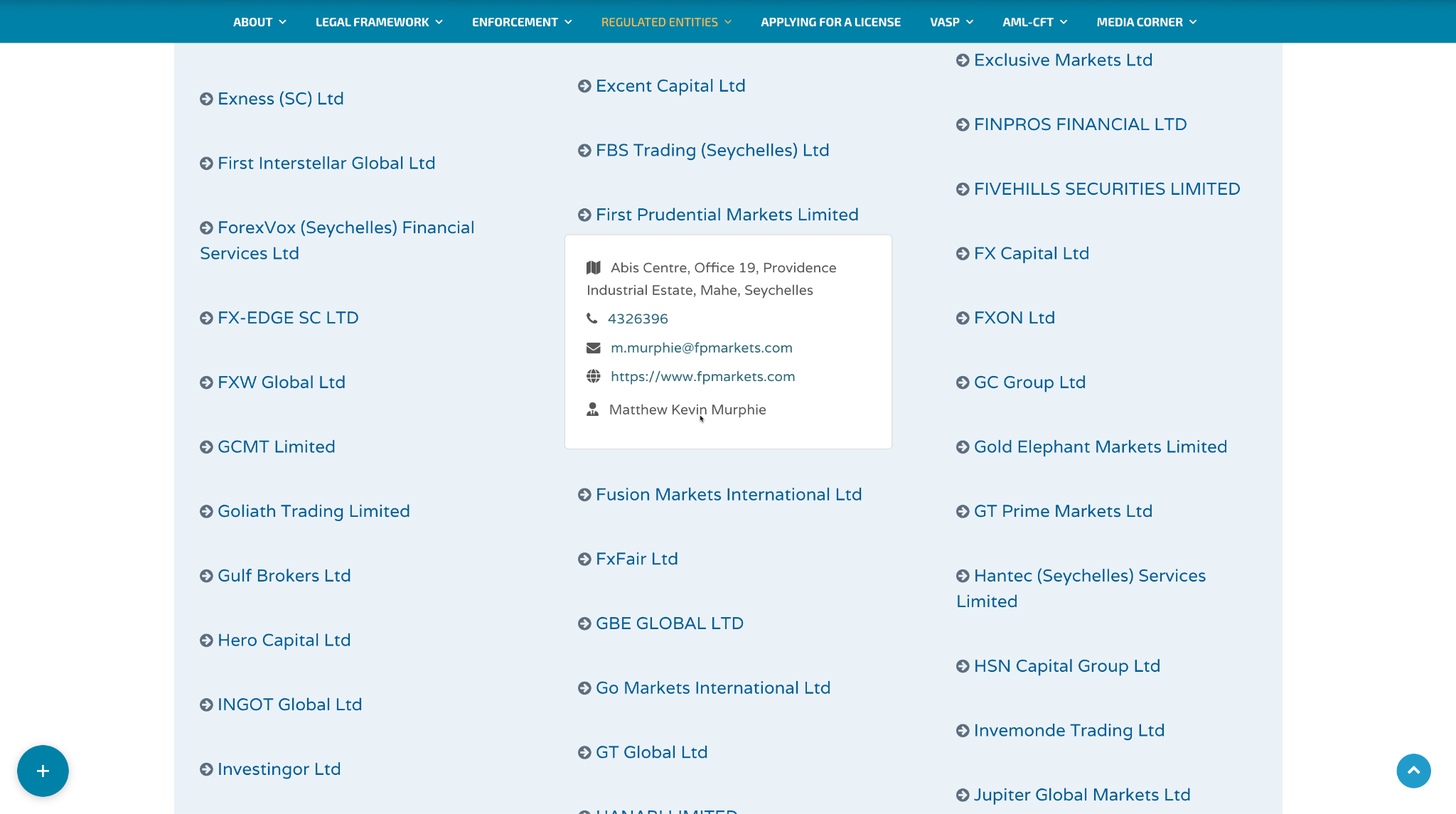Open the APPLYING FOR A LICENSE menu item
Viewport: 1456px width, 814px height.
point(830,21)
